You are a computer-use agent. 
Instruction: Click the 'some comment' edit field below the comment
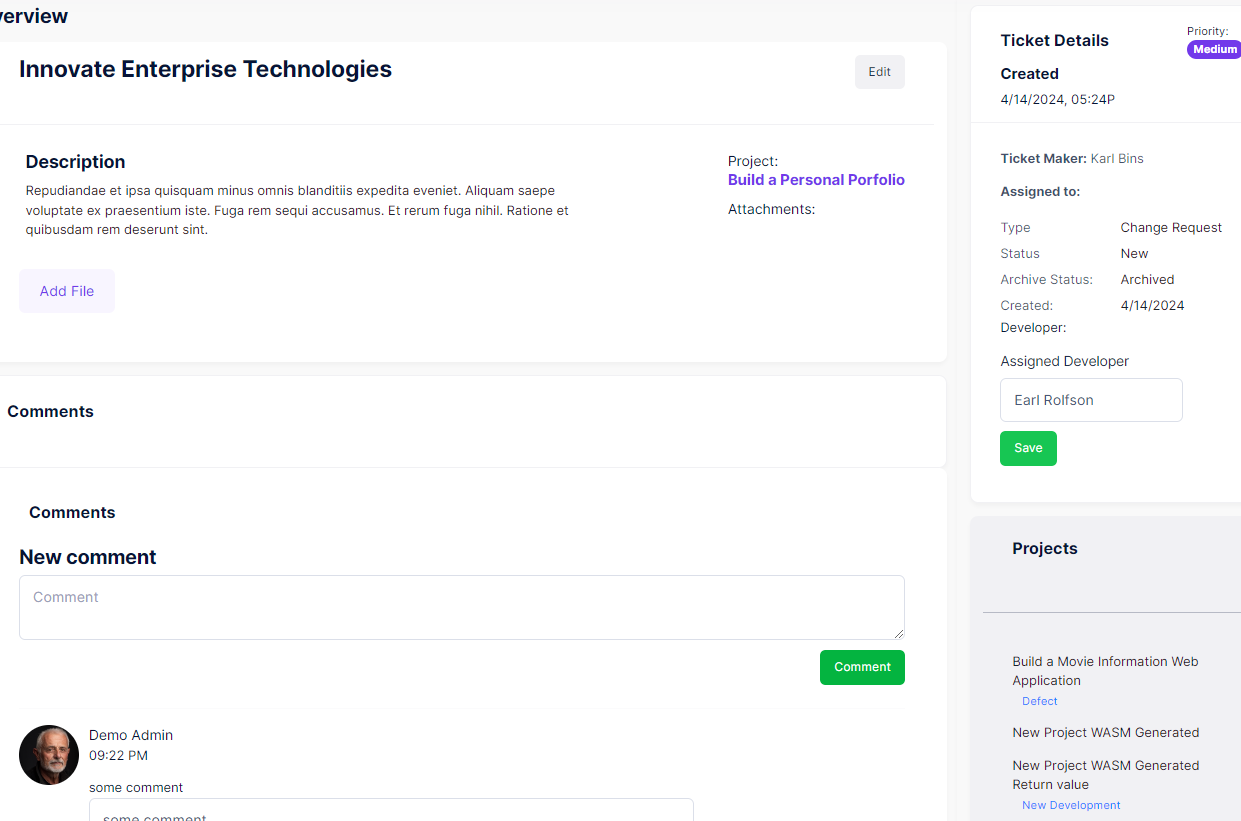tap(391, 810)
